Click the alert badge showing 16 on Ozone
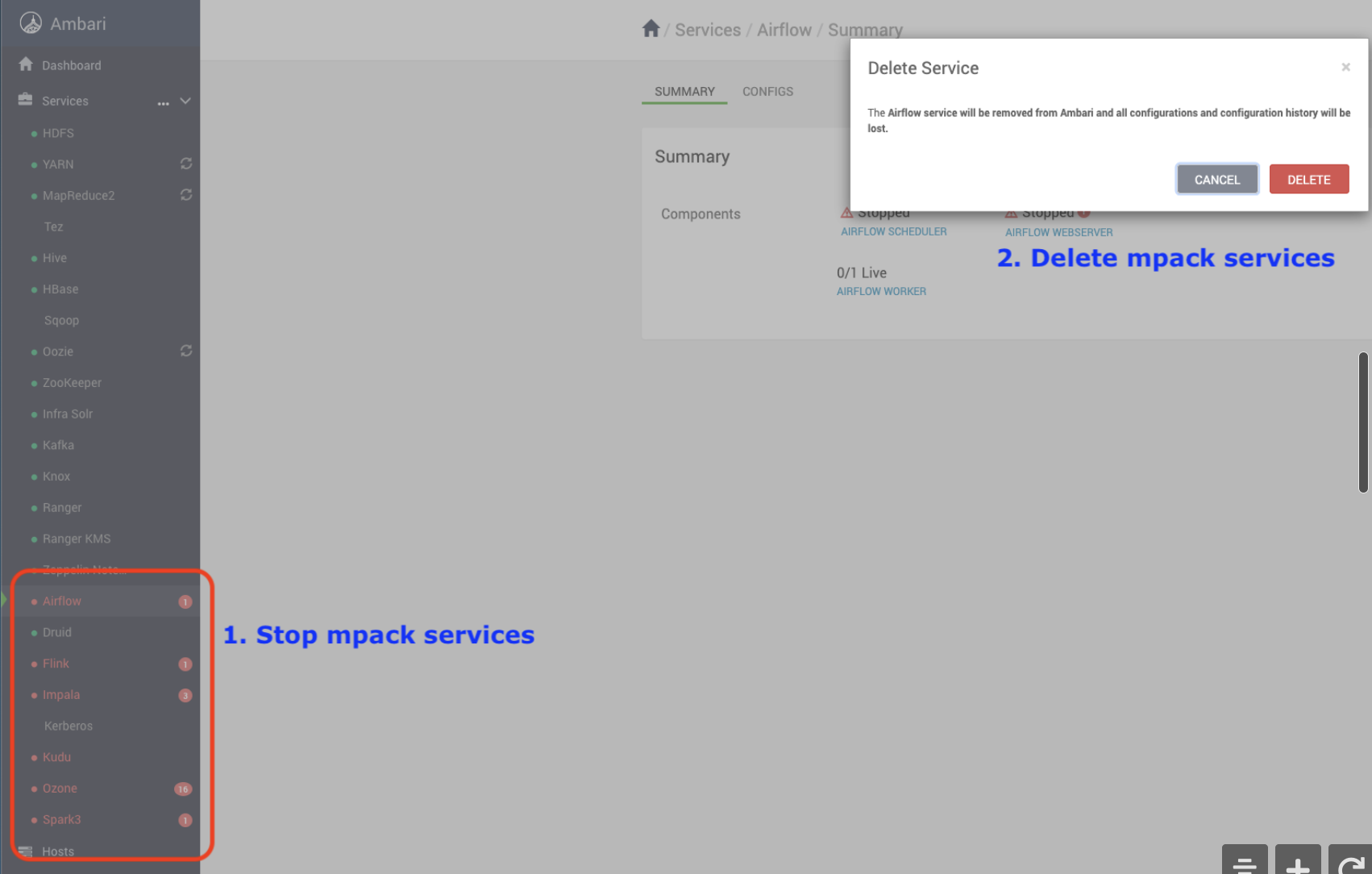 [x=183, y=789]
